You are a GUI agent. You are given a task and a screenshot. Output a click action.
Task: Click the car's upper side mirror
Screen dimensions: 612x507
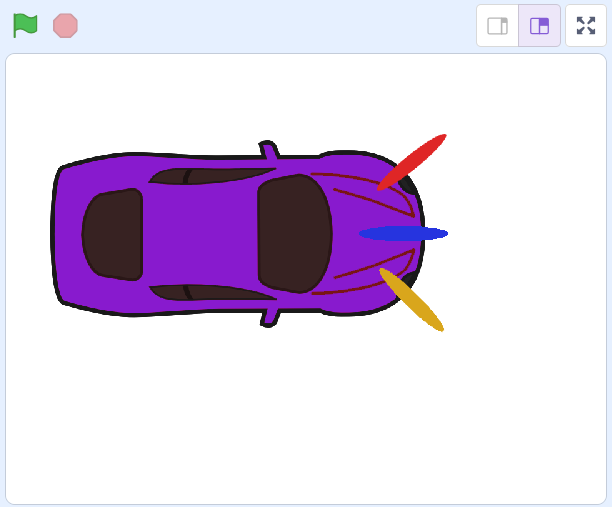(x=268, y=151)
